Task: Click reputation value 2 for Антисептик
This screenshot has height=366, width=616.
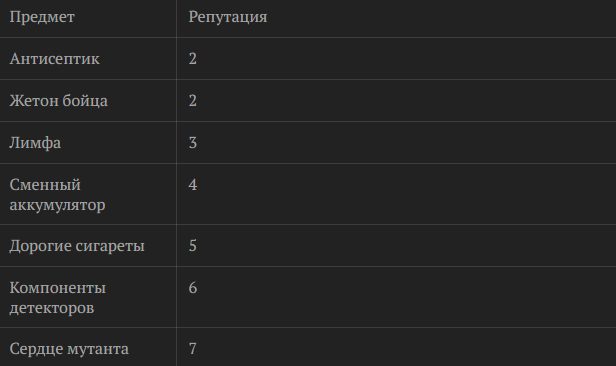Action: [192, 59]
